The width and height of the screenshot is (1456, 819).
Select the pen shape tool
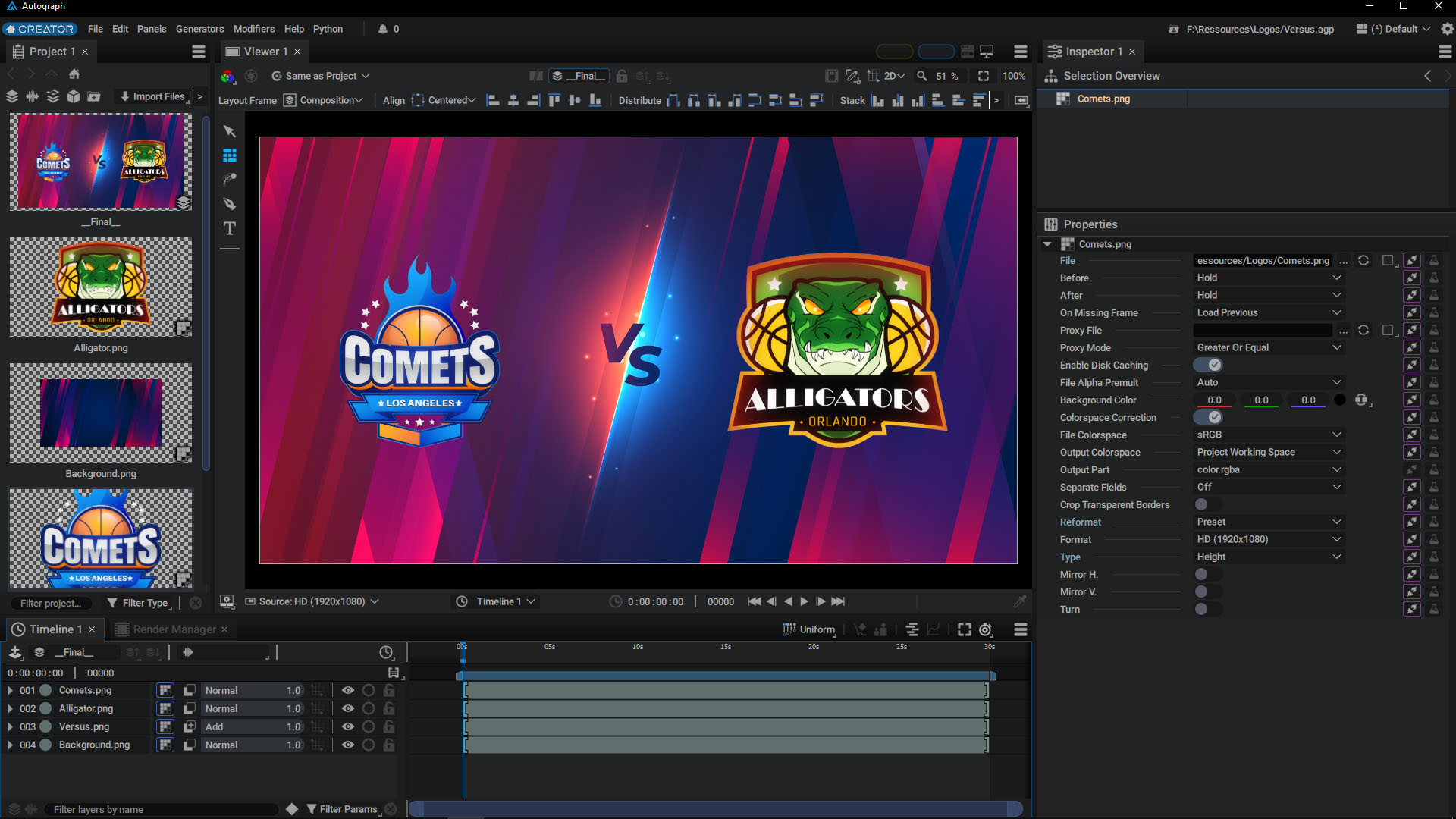pos(230,204)
